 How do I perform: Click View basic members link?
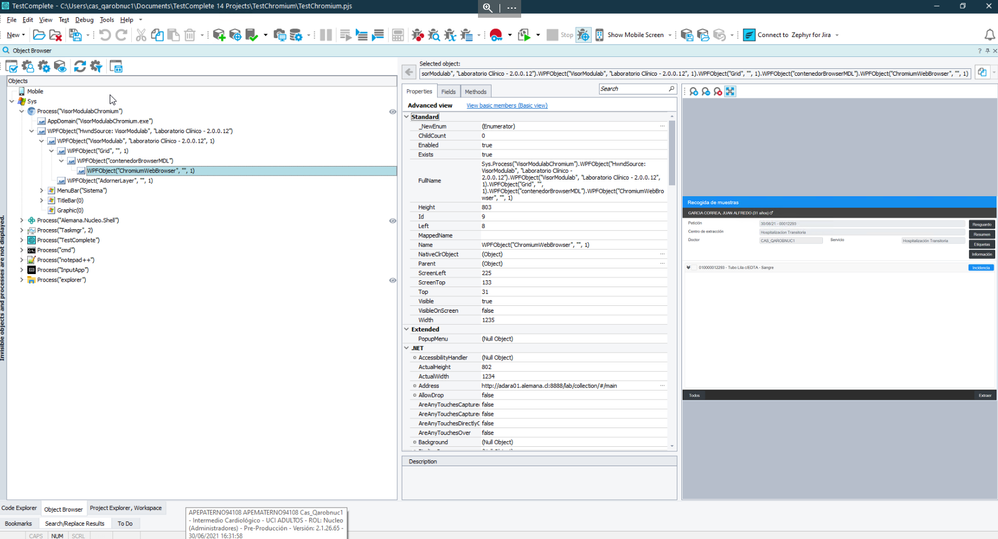[x=506, y=105]
